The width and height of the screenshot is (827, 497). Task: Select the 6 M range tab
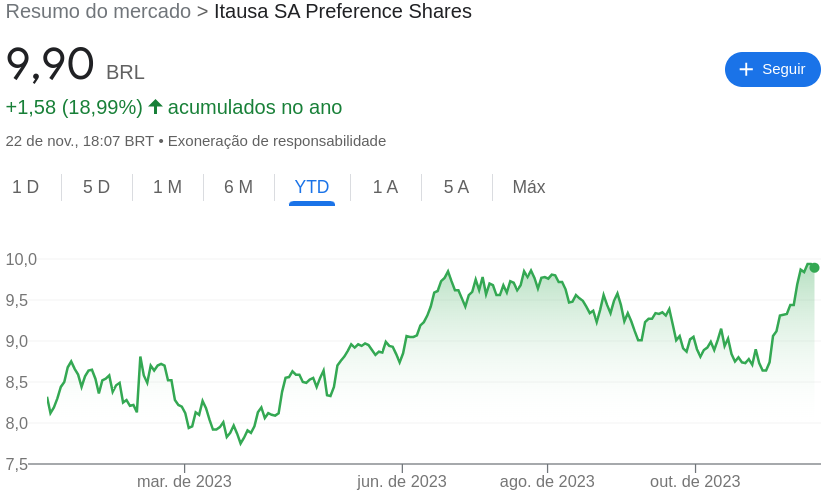238,187
